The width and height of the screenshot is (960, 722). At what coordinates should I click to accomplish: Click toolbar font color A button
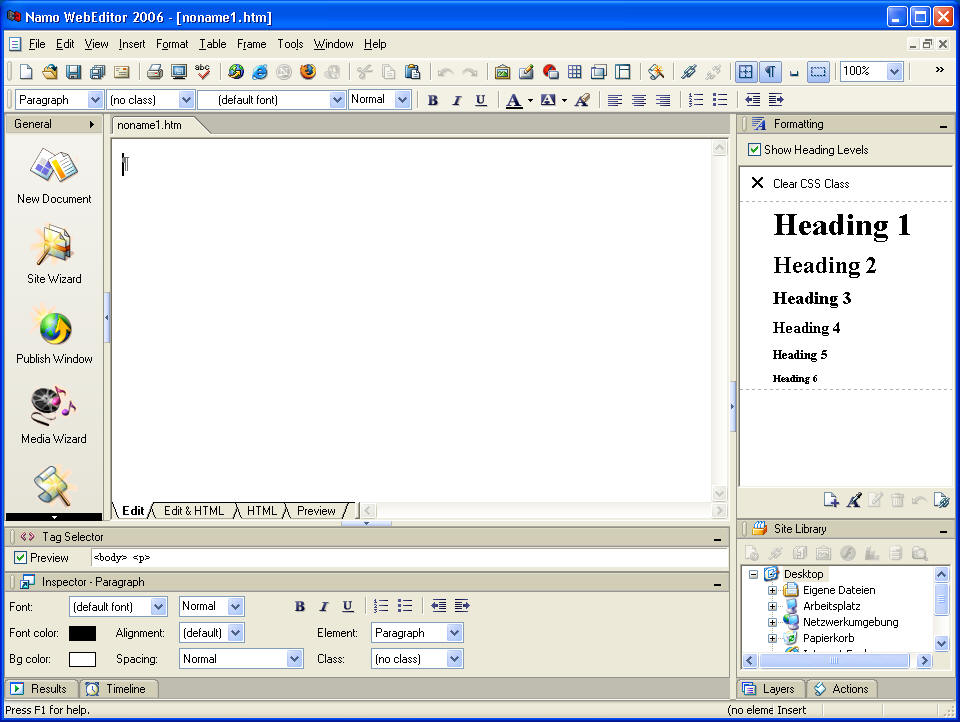point(514,100)
